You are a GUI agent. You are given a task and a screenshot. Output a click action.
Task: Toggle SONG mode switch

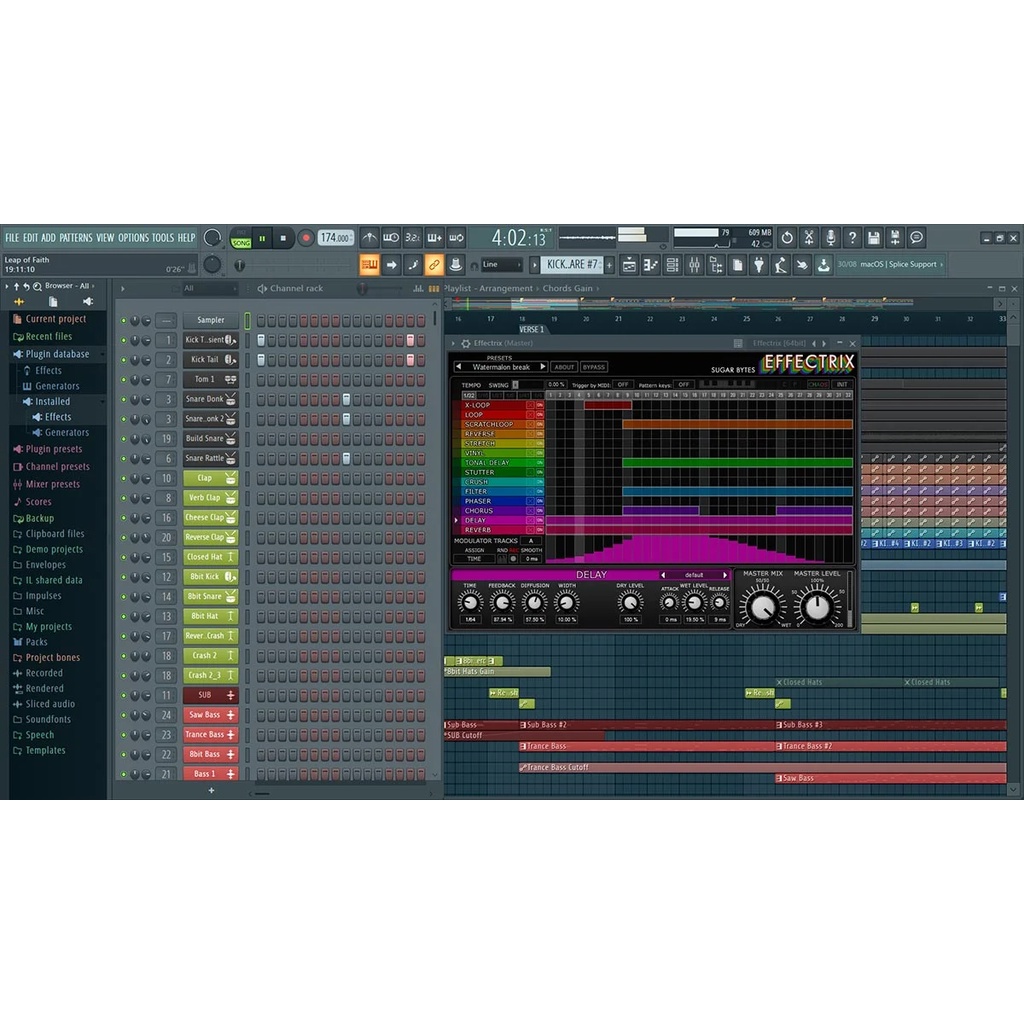241,243
